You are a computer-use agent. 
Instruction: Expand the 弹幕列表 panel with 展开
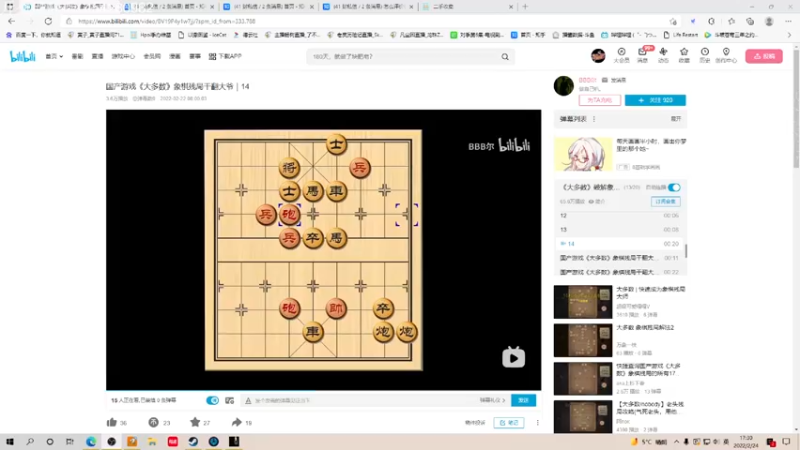[676, 119]
